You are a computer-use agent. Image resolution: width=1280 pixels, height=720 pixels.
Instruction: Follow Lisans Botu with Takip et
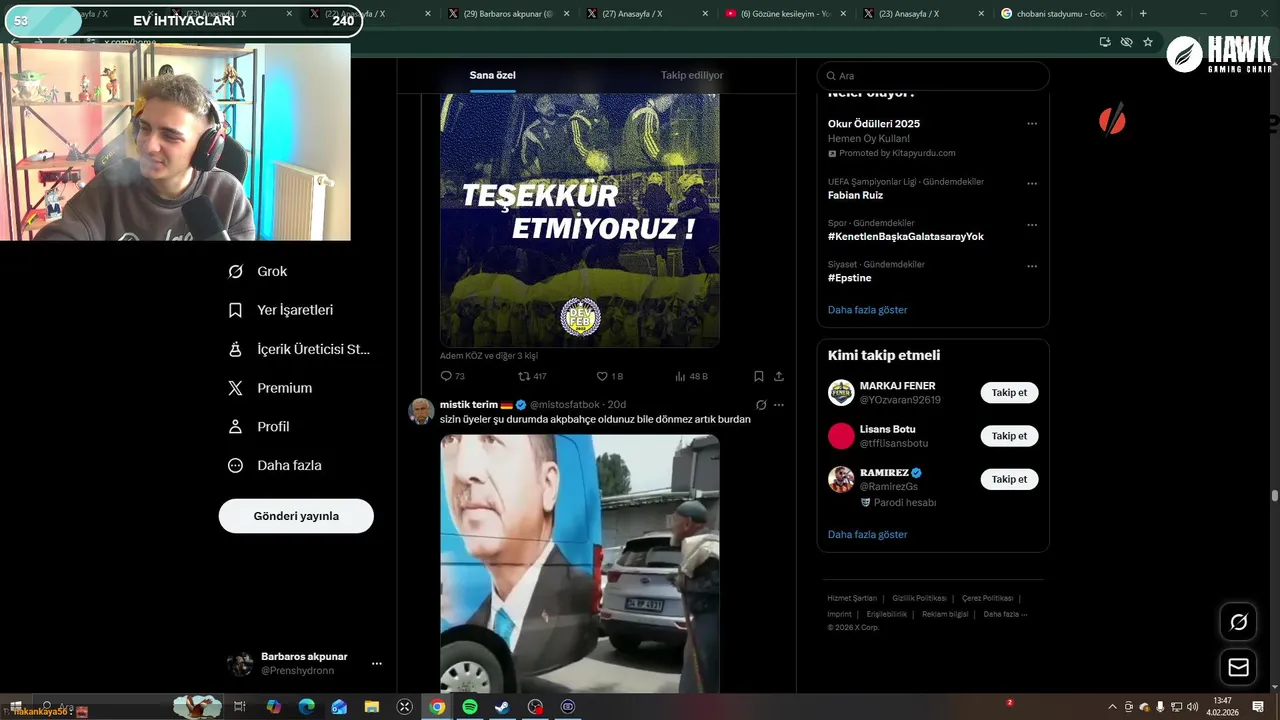(1009, 436)
